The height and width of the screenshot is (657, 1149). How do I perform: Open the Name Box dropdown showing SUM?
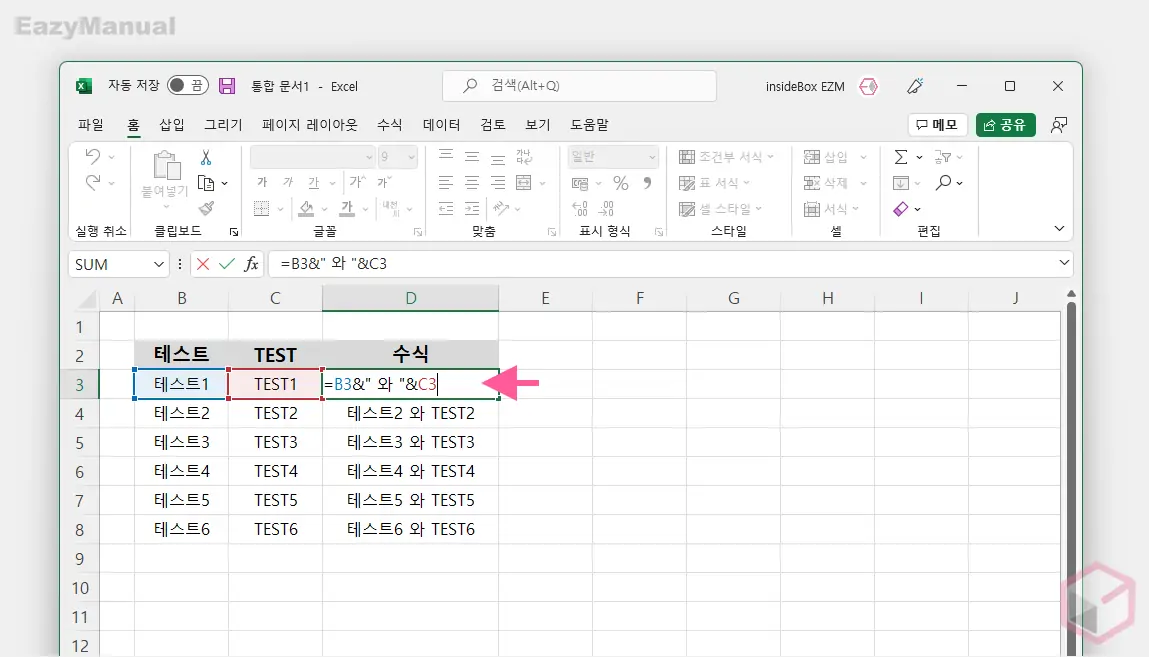coord(158,264)
